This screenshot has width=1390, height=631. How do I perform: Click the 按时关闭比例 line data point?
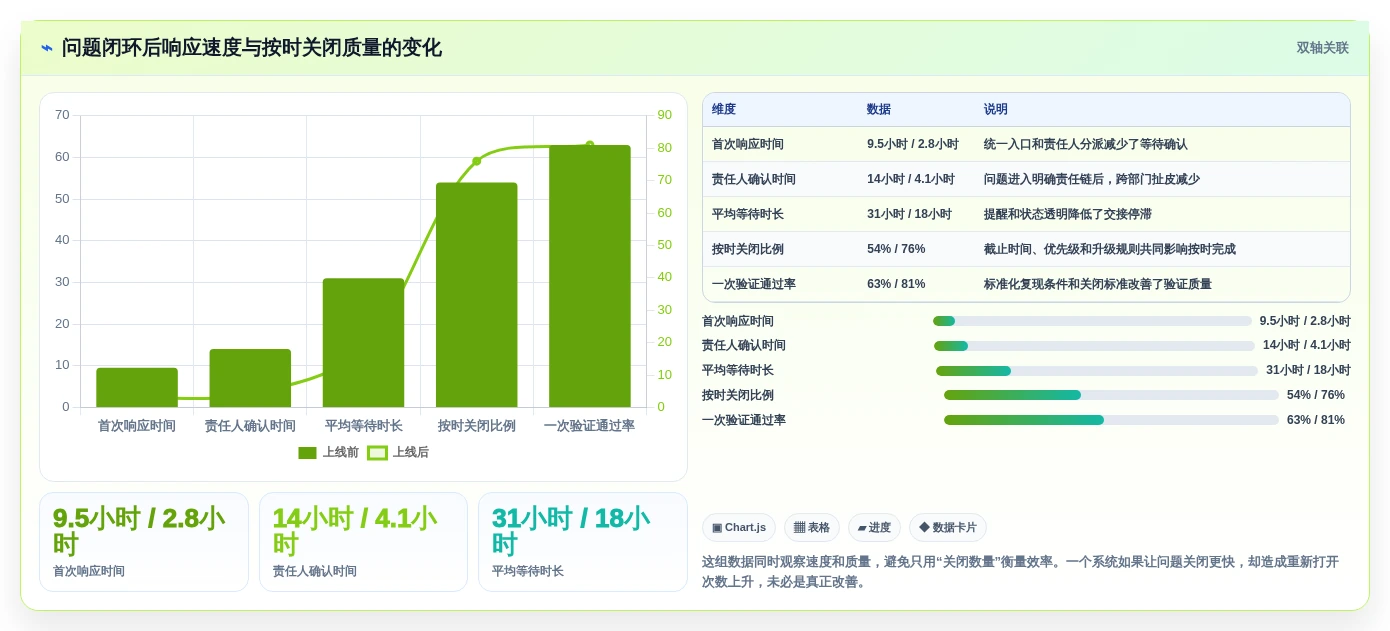(x=477, y=161)
